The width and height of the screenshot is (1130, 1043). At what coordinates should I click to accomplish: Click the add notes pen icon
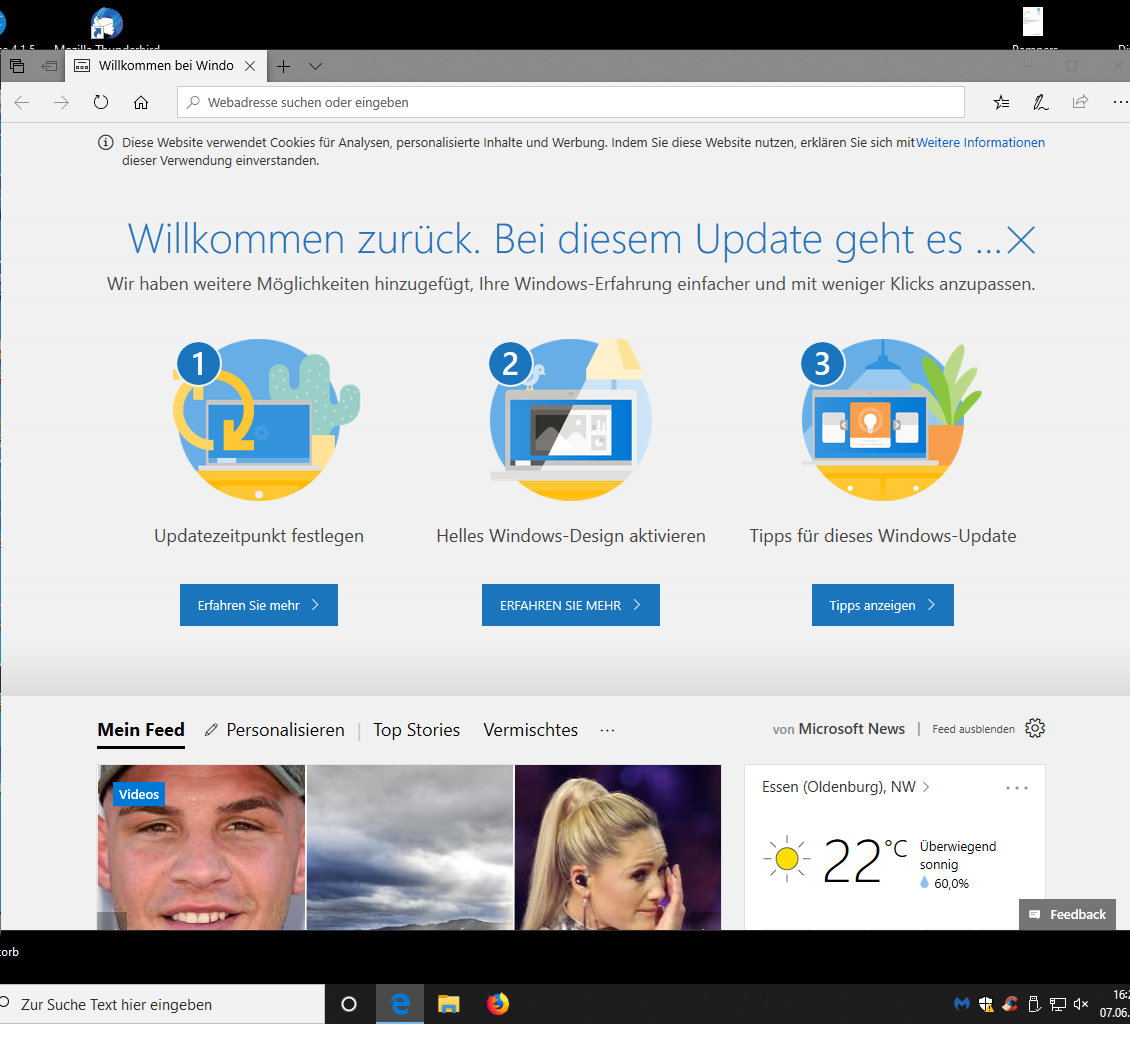coord(1041,102)
